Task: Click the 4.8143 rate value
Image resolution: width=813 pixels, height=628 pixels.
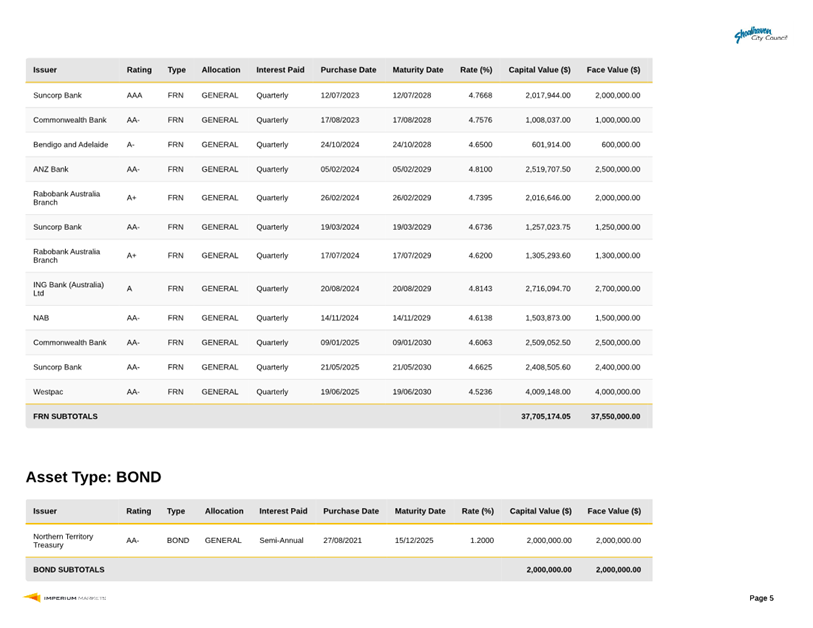Action: (x=480, y=288)
